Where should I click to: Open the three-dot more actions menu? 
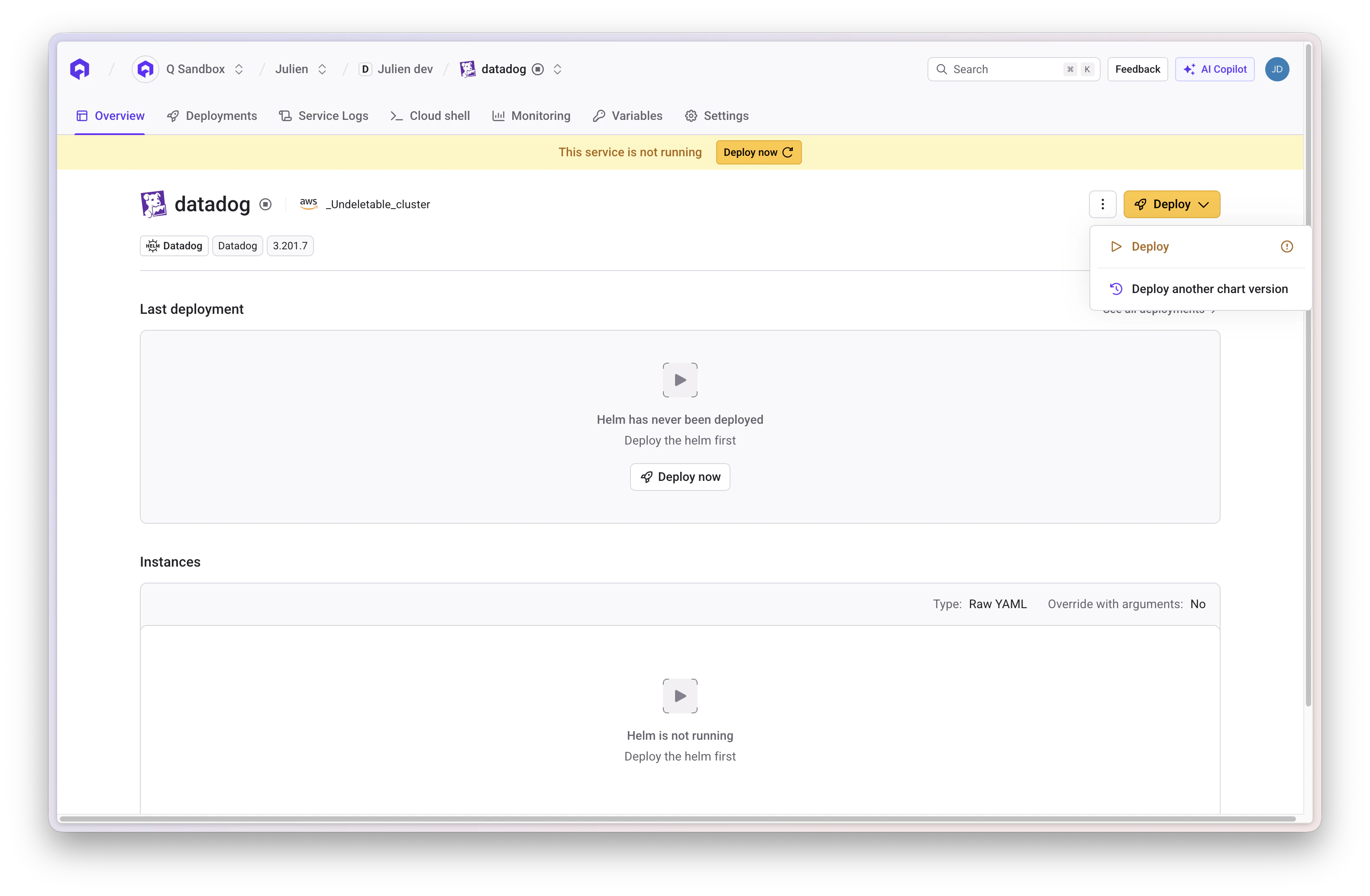click(1102, 204)
